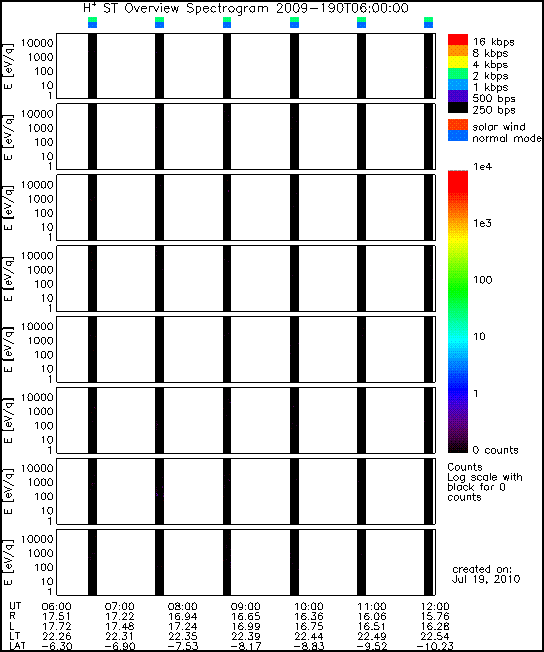Click the 07:00 UT time label
Image resolution: width=544 pixels, height=652 pixels.
120,607
